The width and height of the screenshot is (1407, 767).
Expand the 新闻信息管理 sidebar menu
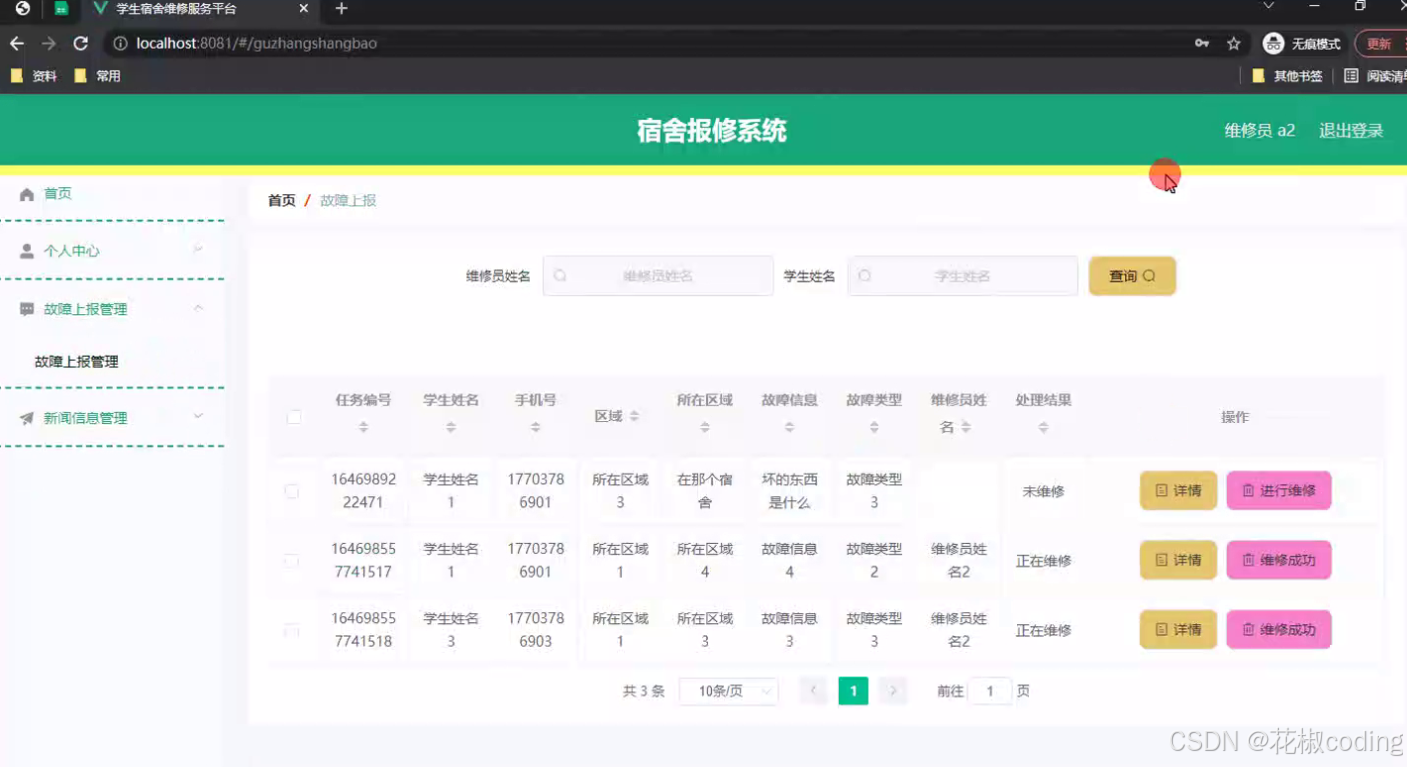pos(198,416)
